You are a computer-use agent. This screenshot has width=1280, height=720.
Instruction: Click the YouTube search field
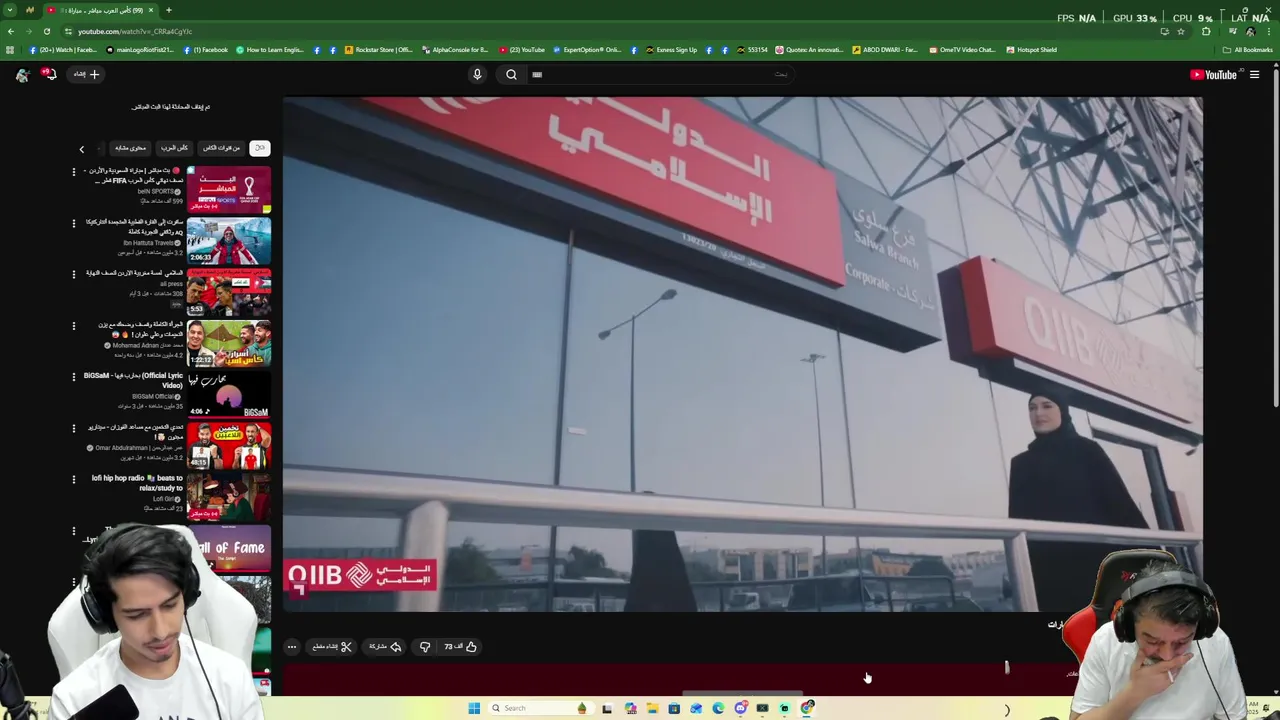[x=661, y=74]
